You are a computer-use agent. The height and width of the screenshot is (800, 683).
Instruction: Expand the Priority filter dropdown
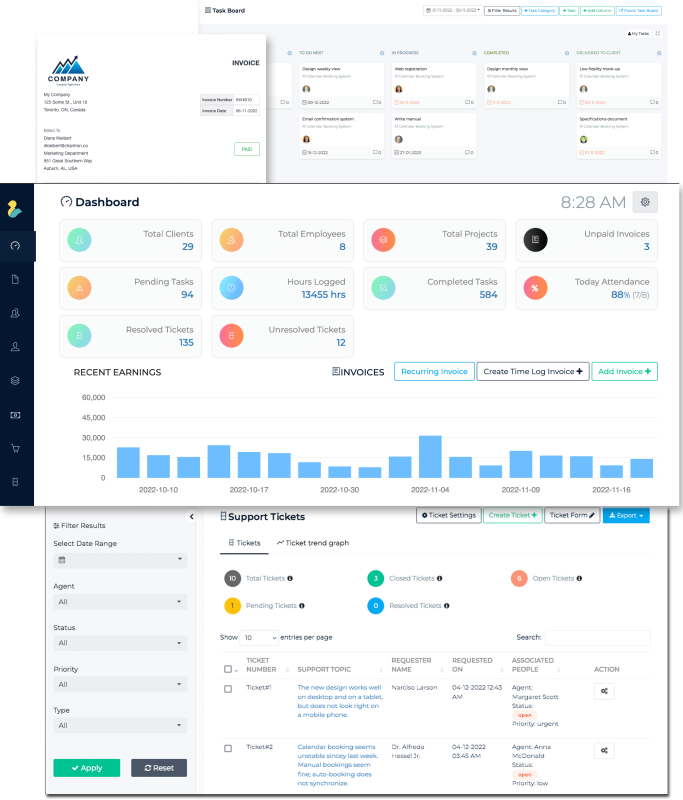[x=120, y=685]
